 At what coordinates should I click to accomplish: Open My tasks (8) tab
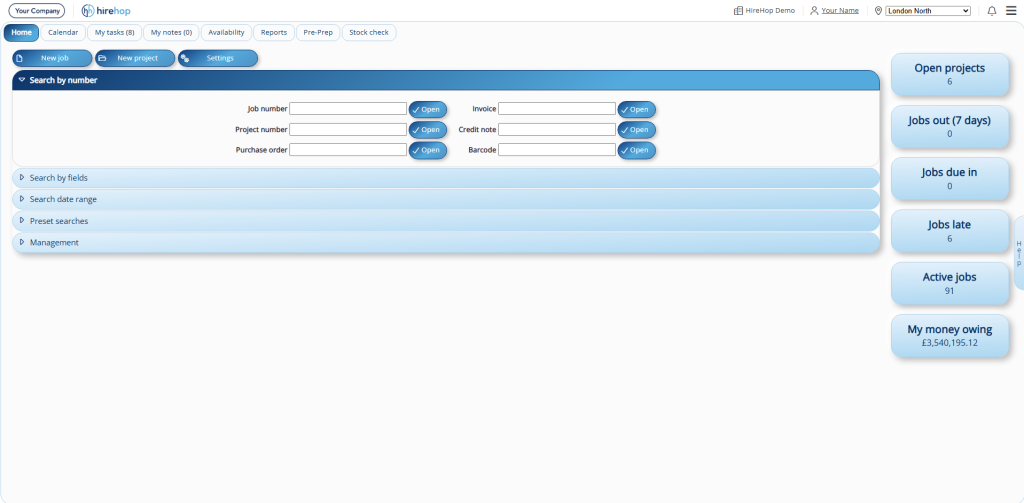115,32
